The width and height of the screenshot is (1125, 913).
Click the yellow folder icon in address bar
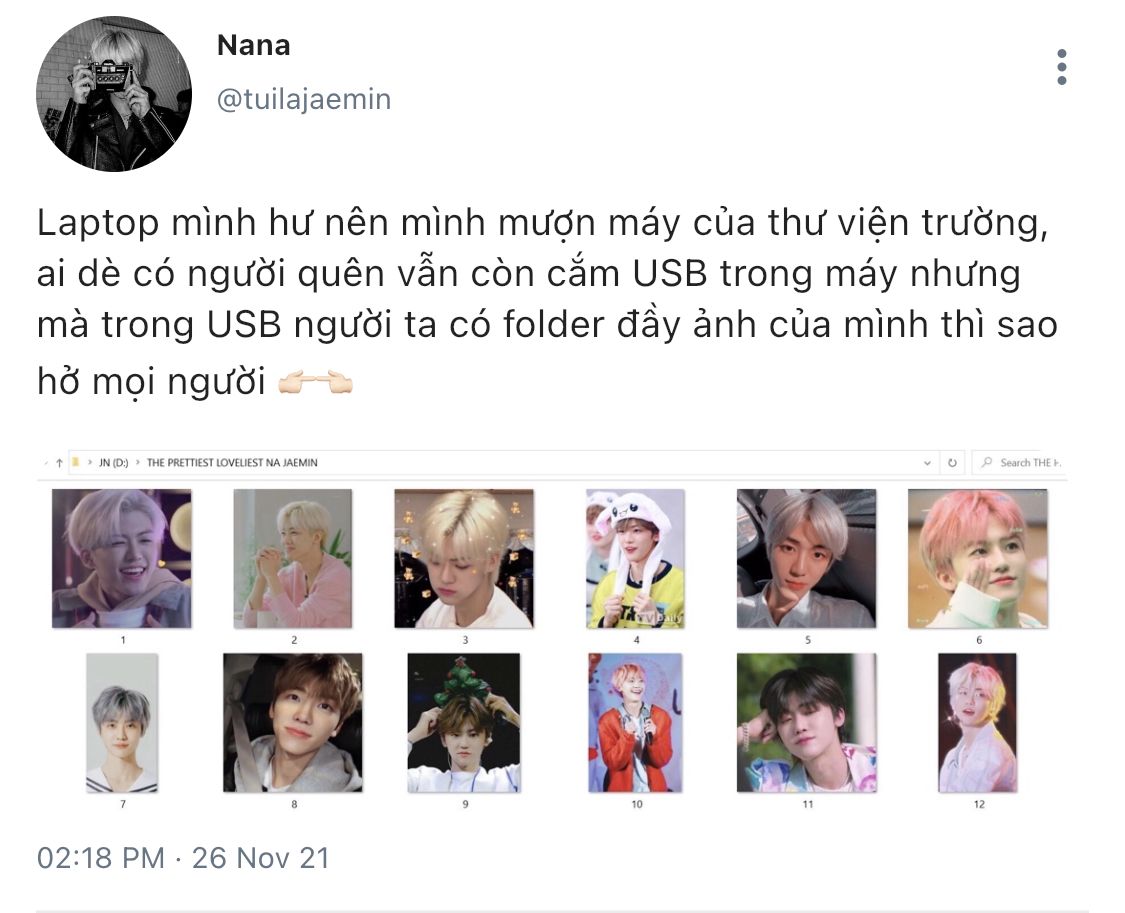75,462
